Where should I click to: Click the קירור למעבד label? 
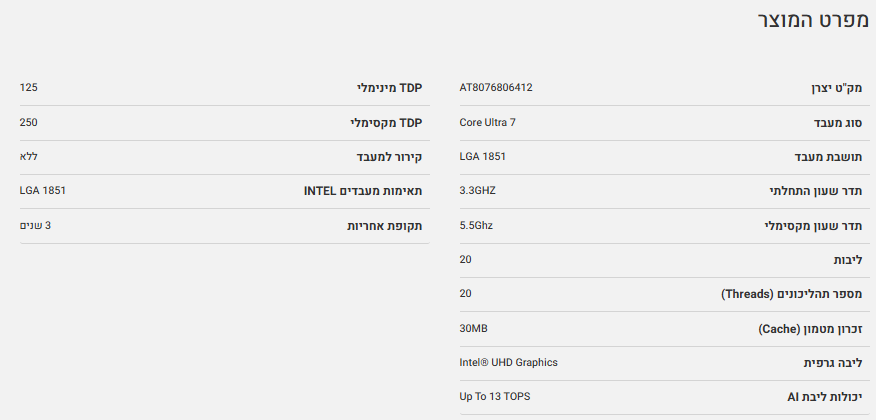pos(389,157)
